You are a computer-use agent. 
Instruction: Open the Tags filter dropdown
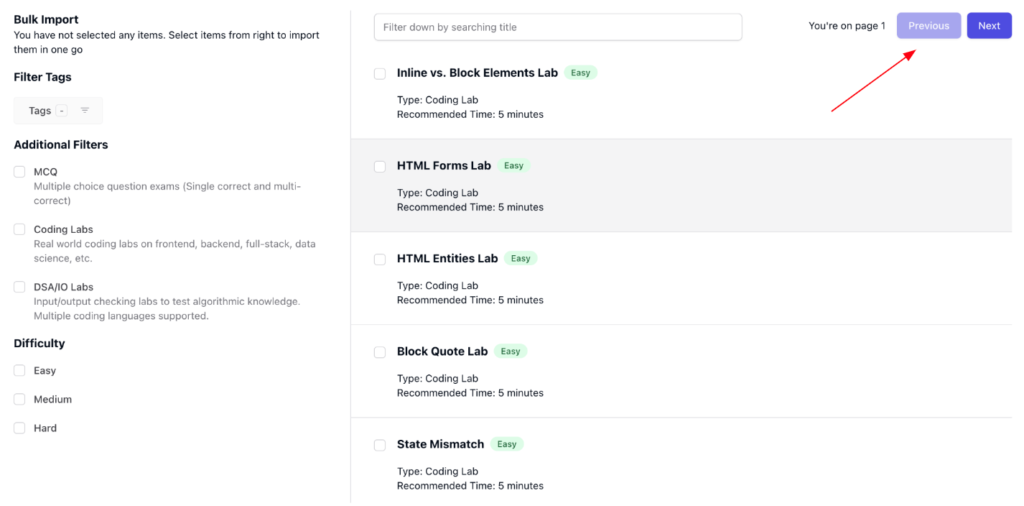click(x=58, y=111)
